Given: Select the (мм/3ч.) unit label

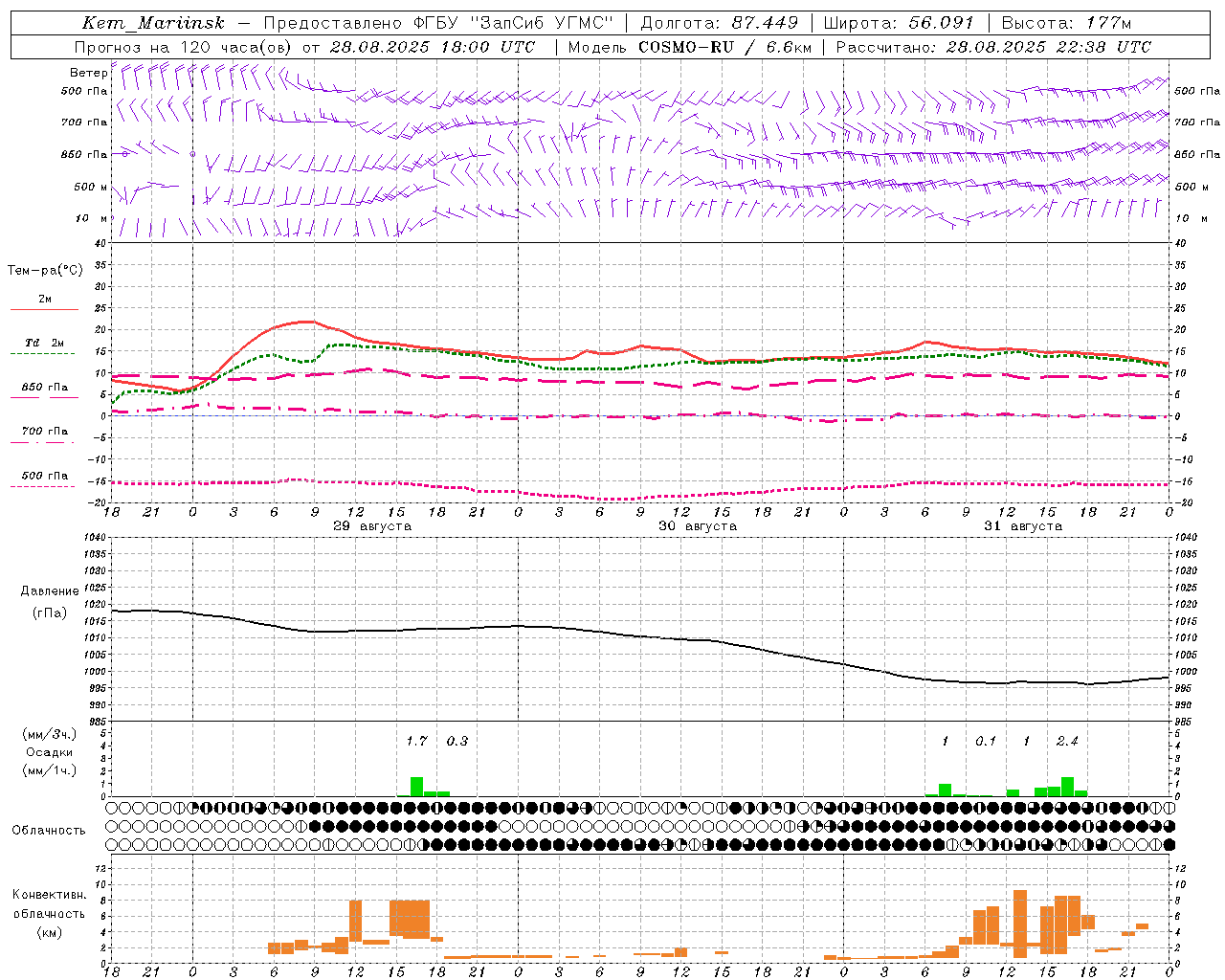Looking at the screenshot, I should pyautogui.click(x=50, y=734).
